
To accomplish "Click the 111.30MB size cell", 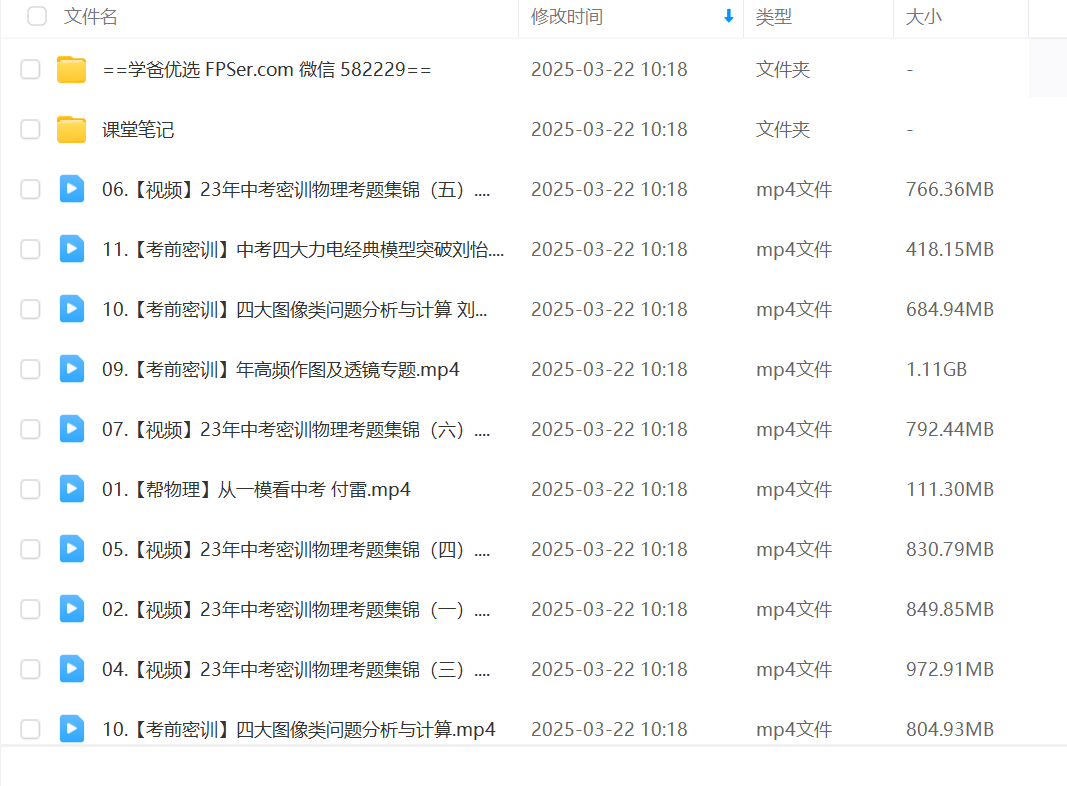I will pyautogui.click(x=950, y=489).
